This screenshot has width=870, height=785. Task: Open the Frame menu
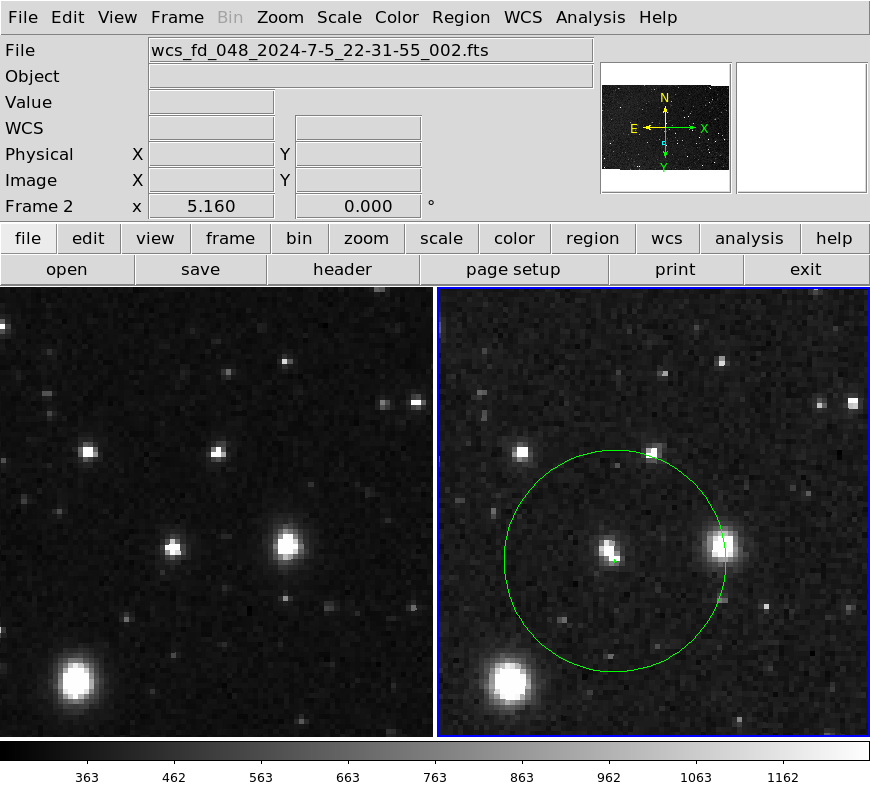(x=178, y=17)
